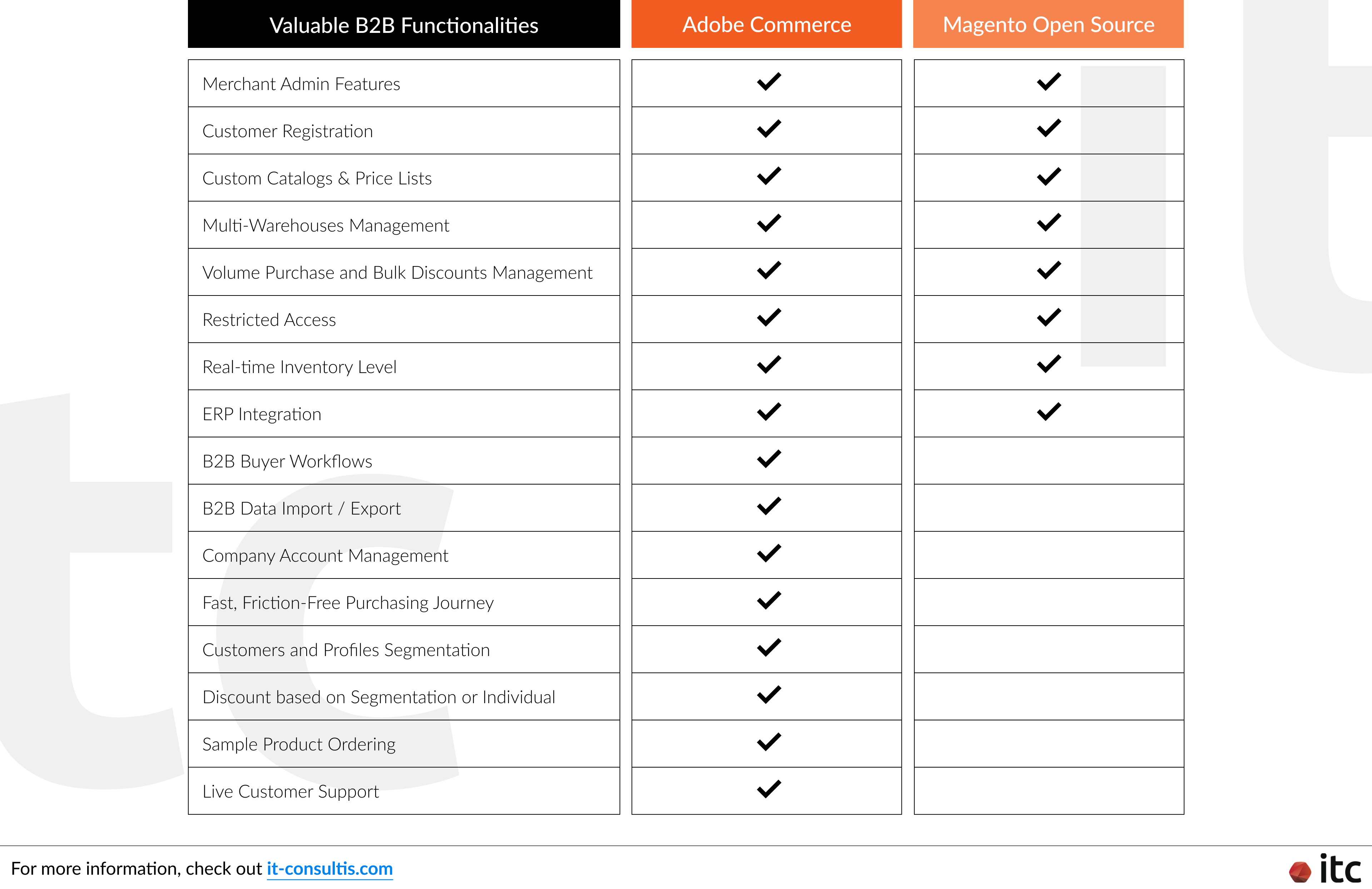1372x889 pixels.
Task: Click Adobe Commerce checkmark for B2B Buyer Workflows
Action: pyautogui.click(x=769, y=459)
